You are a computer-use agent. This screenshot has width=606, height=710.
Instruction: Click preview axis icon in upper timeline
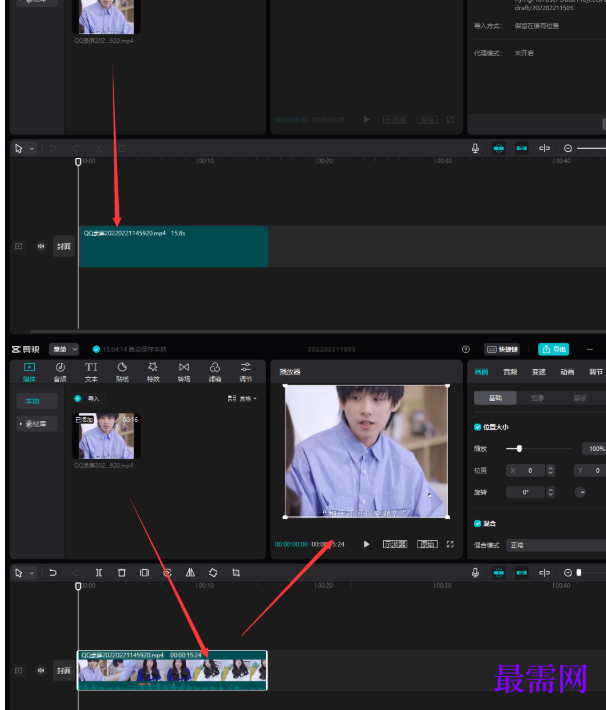tap(544, 148)
